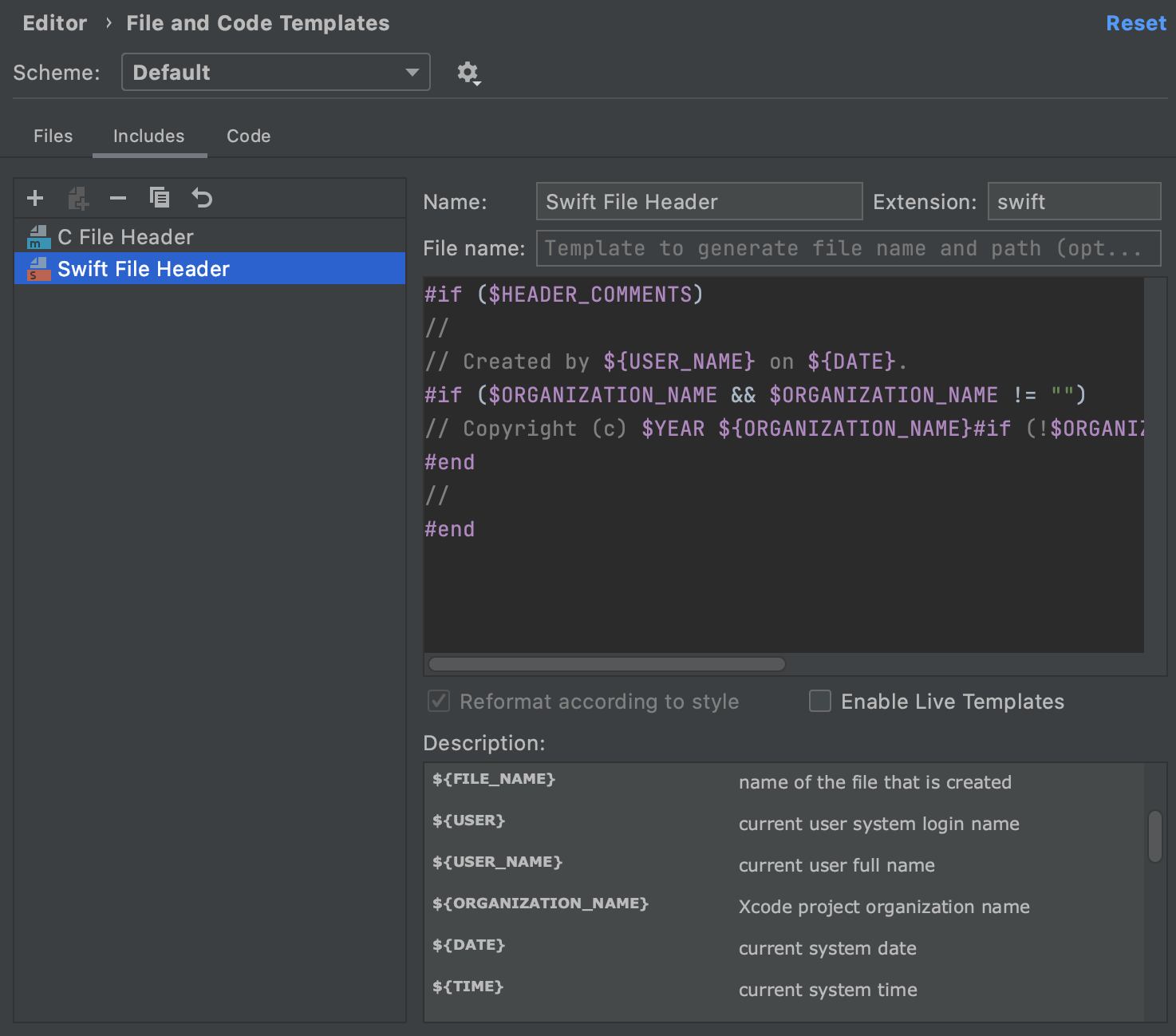This screenshot has width=1176, height=1036.
Task: Select Swift File Header in the list
Action: point(210,269)
